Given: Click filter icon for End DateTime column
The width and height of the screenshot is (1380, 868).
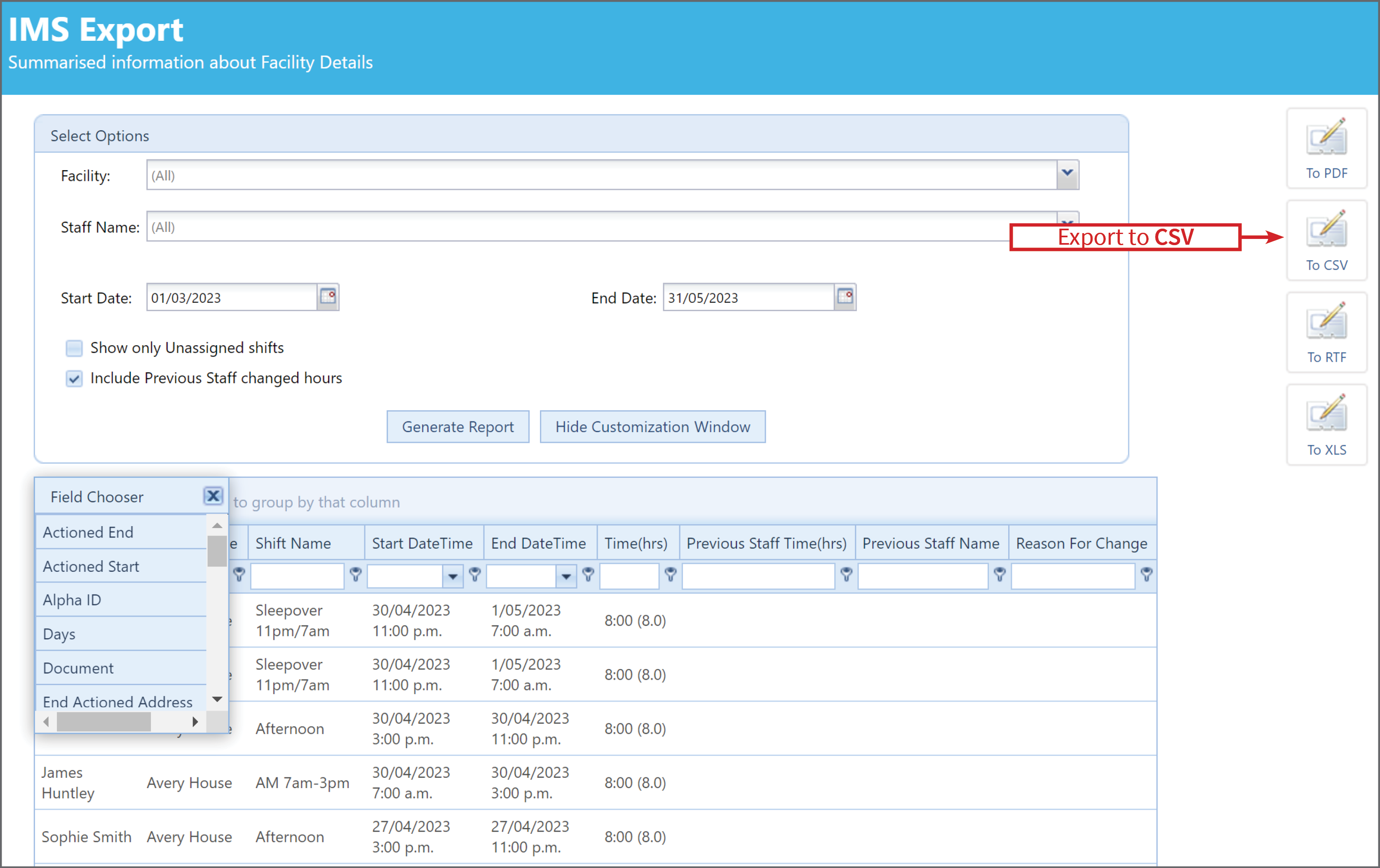Looking at the screenshot, I should 588,574.
